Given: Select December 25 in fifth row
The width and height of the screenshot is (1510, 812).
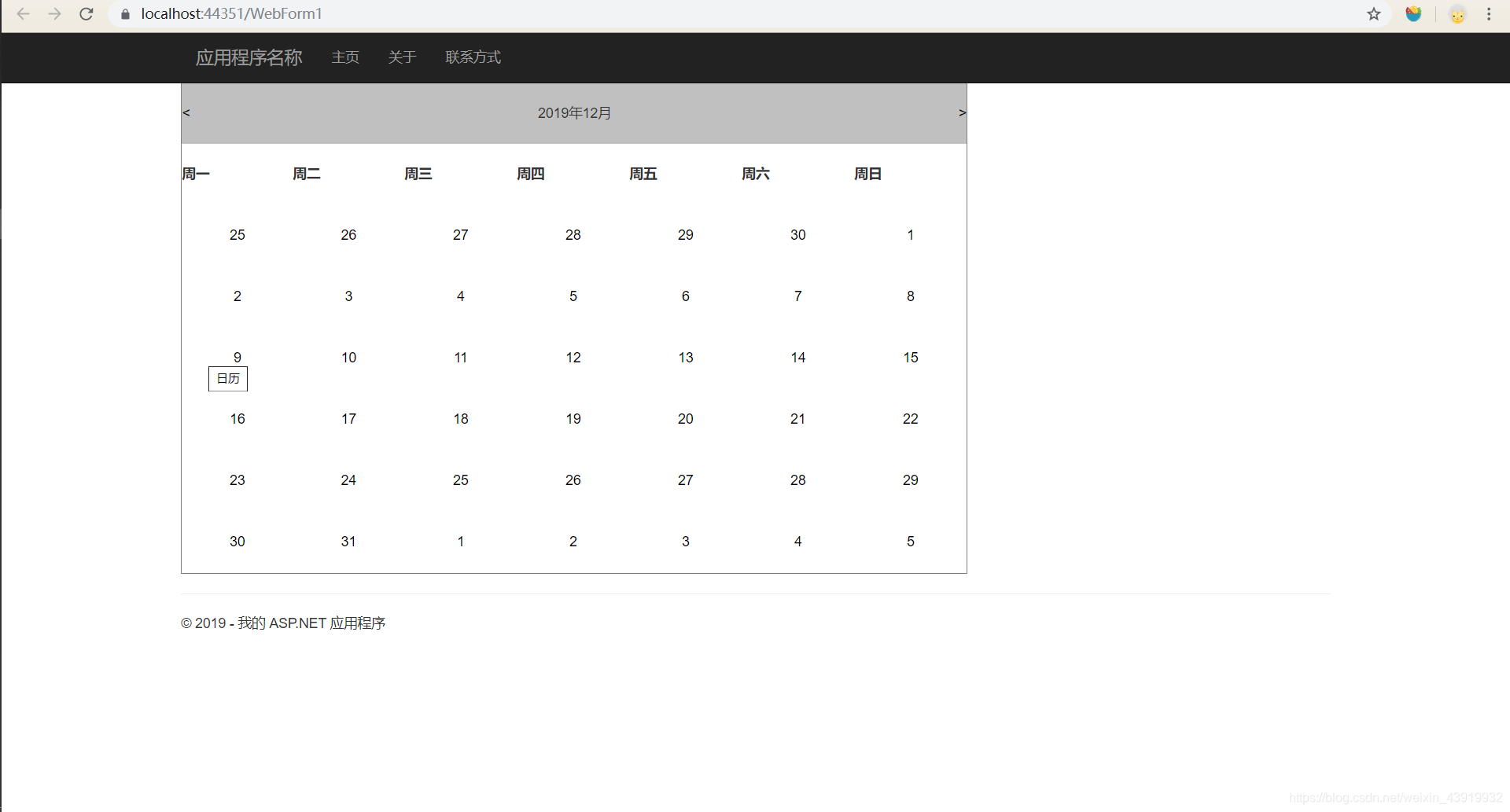Looking at the screenshot, I should (461, 480).
